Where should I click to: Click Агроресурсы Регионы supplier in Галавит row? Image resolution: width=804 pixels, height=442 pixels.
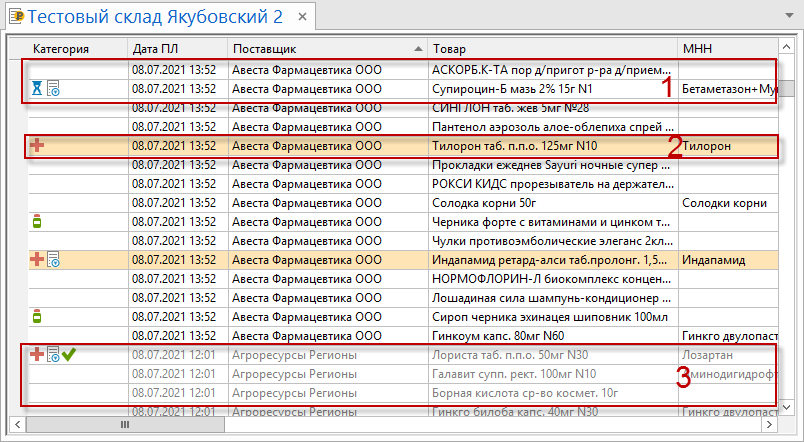[x=294, y=373]
